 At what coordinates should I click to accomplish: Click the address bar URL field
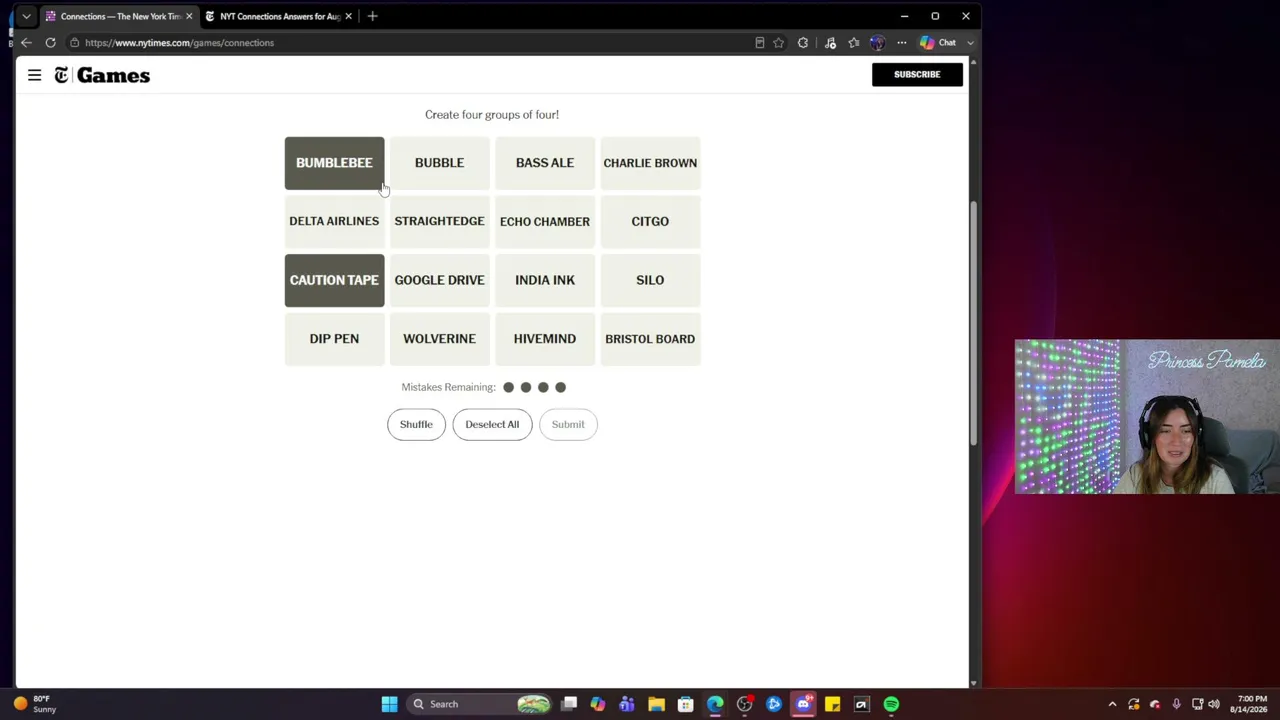pyautogui.click(x=410, y=43)
